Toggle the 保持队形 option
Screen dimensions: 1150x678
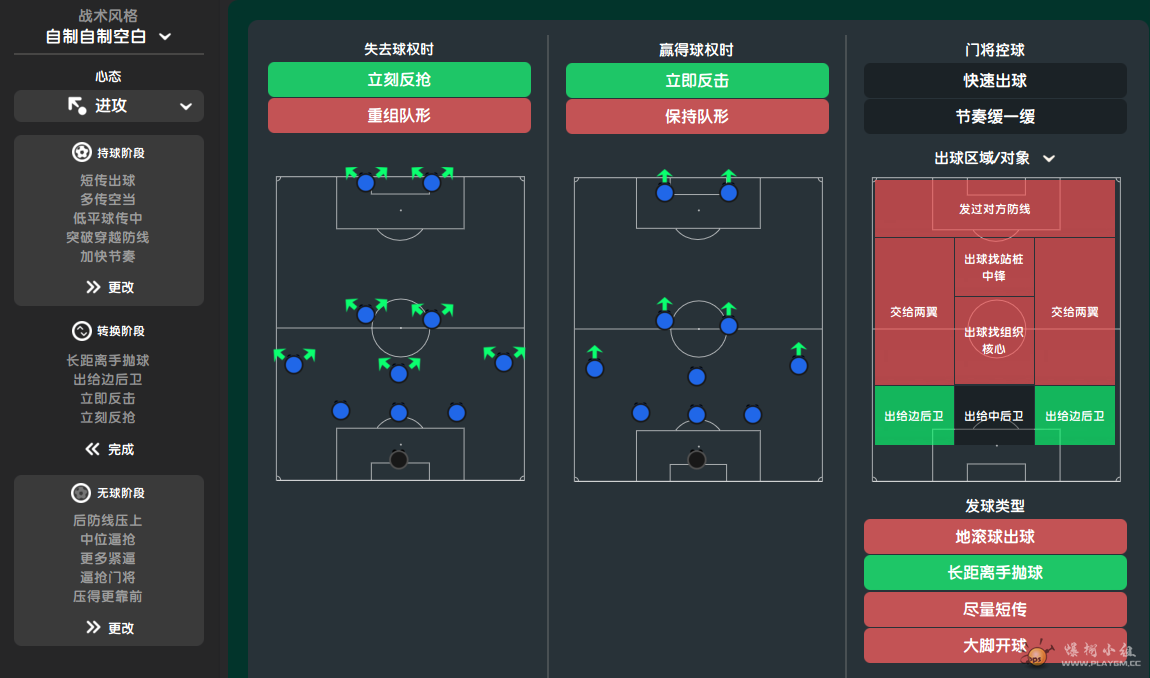point(697,117)
